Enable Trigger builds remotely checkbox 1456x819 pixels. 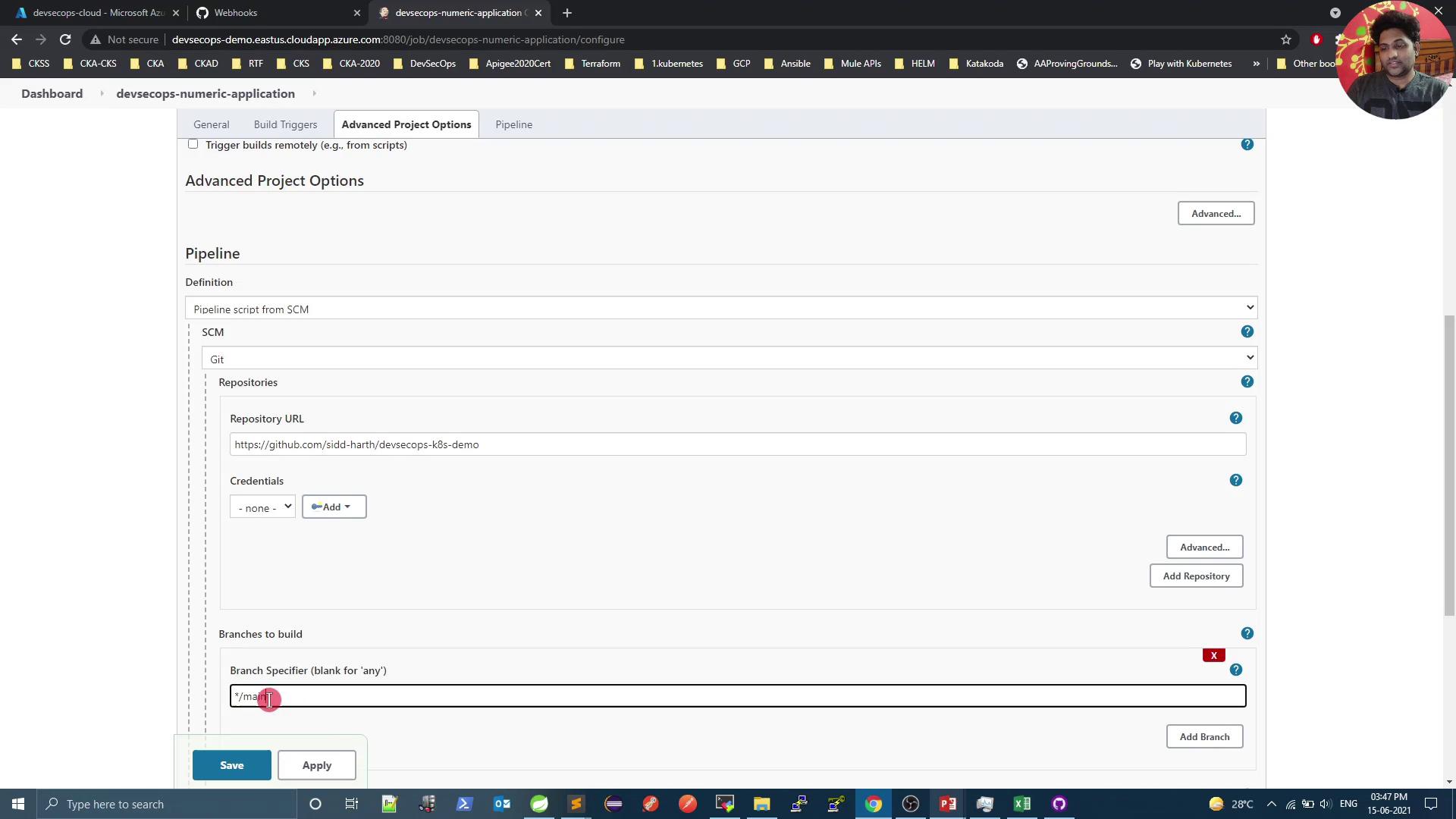[x=193, y=144]
